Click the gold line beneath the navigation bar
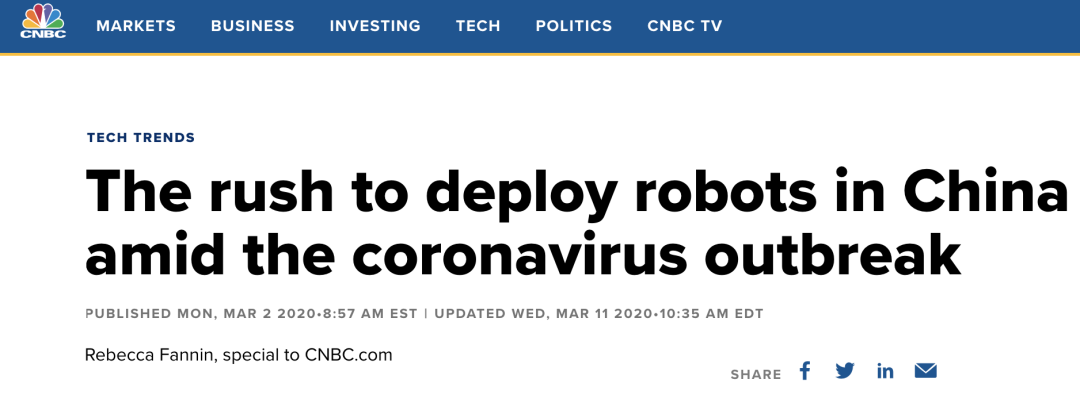 [x=540, y=54]
